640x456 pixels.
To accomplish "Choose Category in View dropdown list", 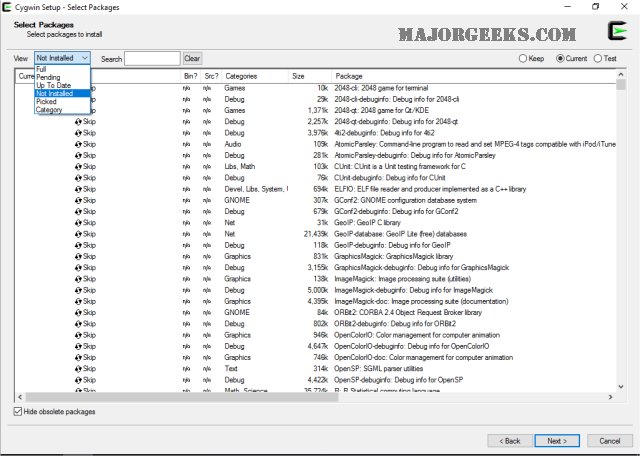I will pos(62,109).
